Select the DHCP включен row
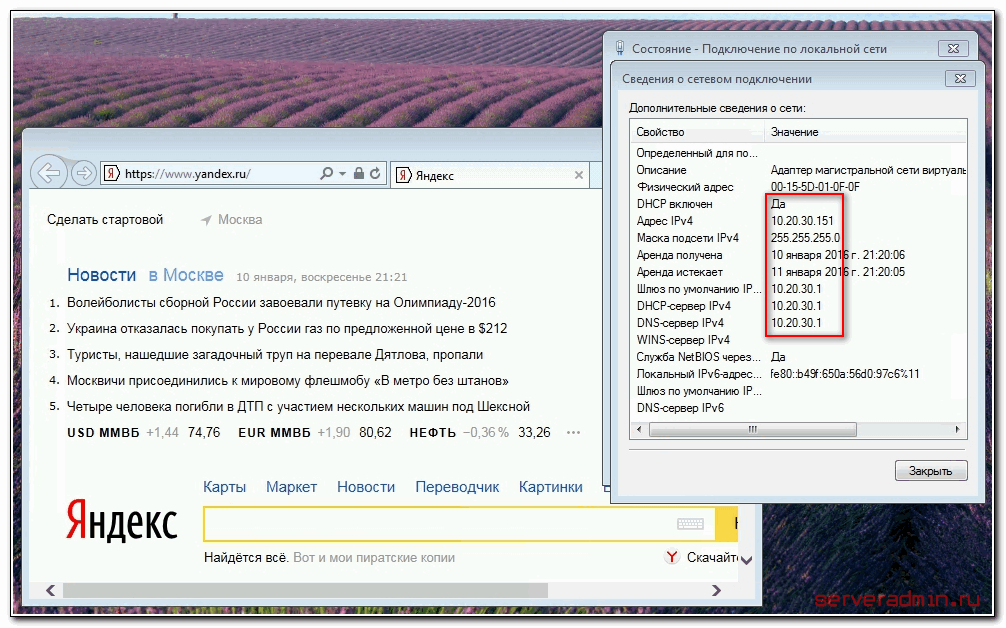1006x628 pixels. pos(799,204)
